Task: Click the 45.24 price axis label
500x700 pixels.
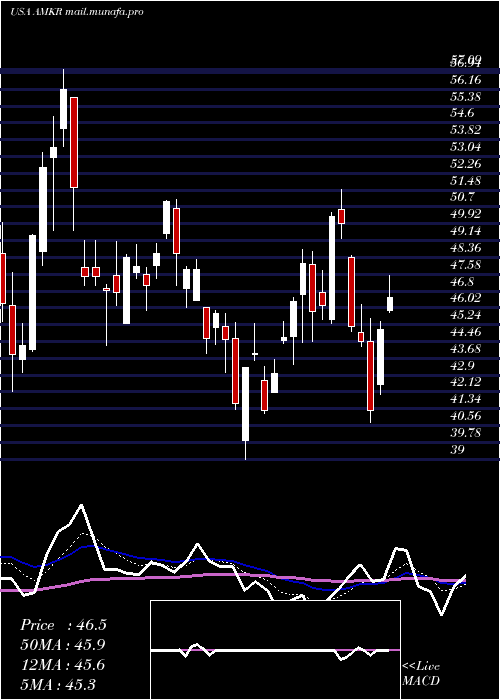Action: [x=466, y=315]
